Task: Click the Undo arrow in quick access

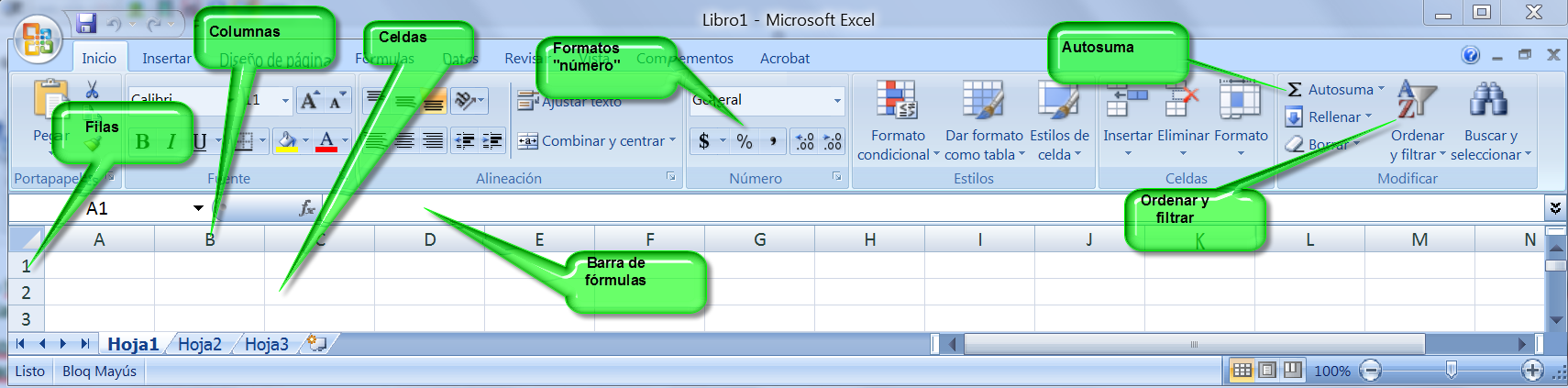Action: [115, 24]
